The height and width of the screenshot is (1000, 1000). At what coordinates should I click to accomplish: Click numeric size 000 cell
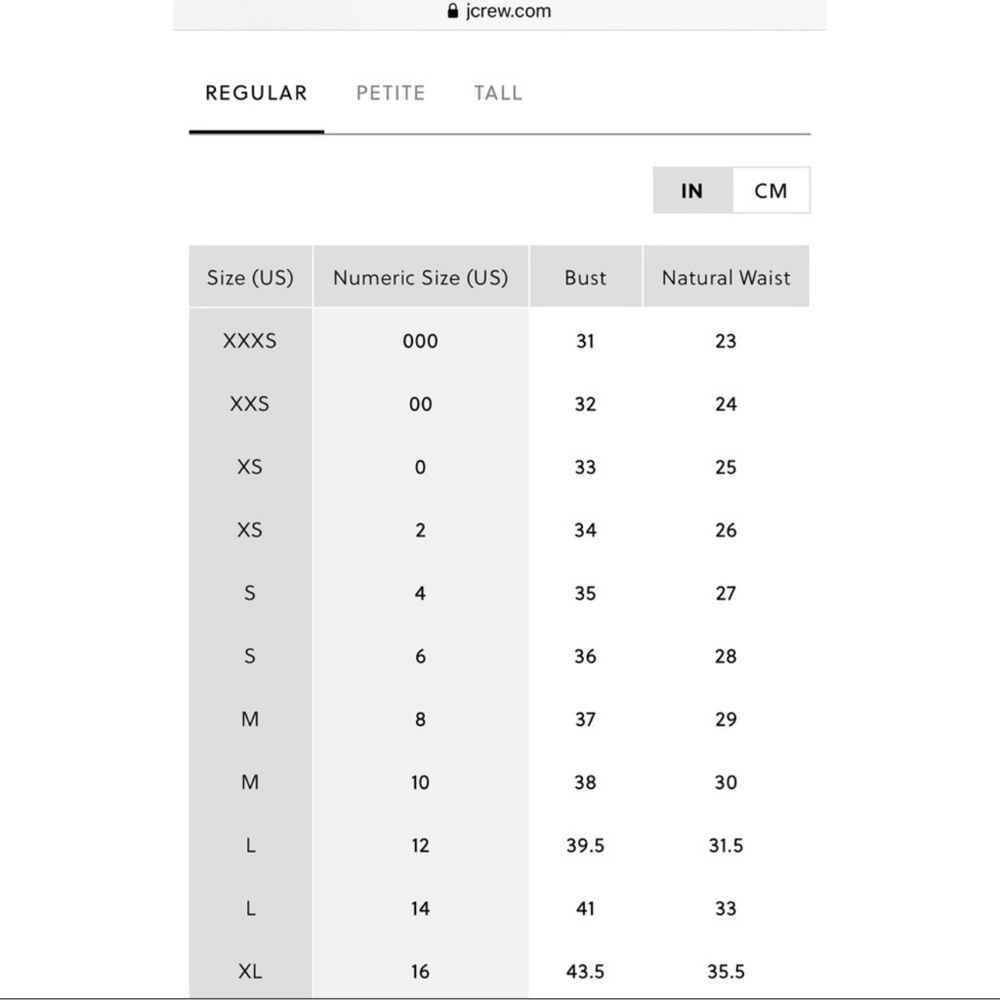coord(420,341)
